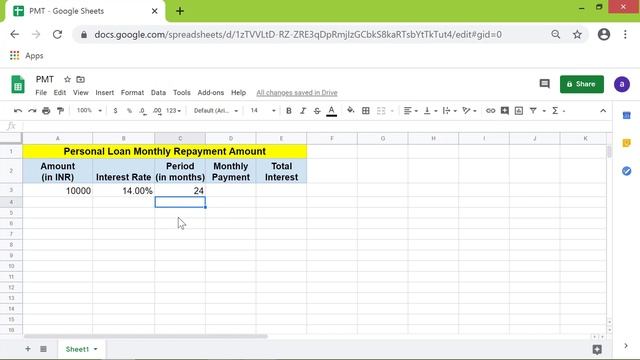Open the Explore button
This screenshot has height=360, width=640.
[597, 349]
